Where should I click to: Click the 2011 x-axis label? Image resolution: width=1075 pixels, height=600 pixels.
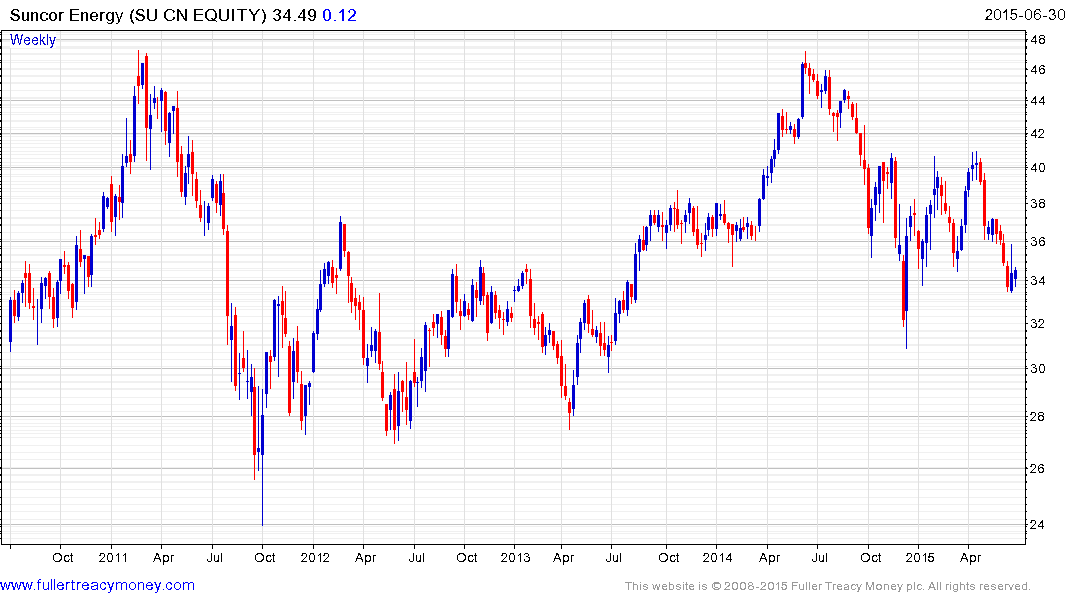113,557
